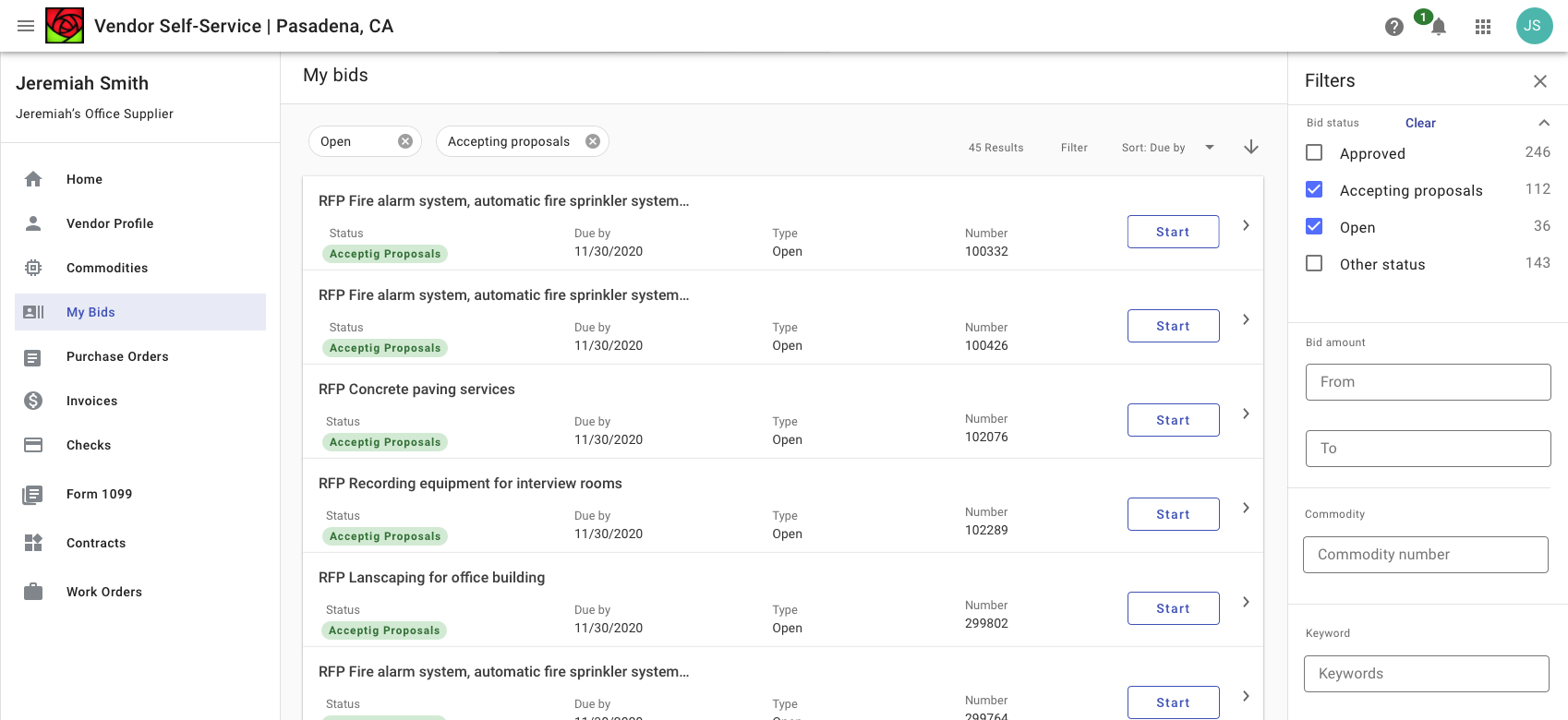Open Commodities page
This screenshot has height=720, width=1568.
[x=140, y=268]
